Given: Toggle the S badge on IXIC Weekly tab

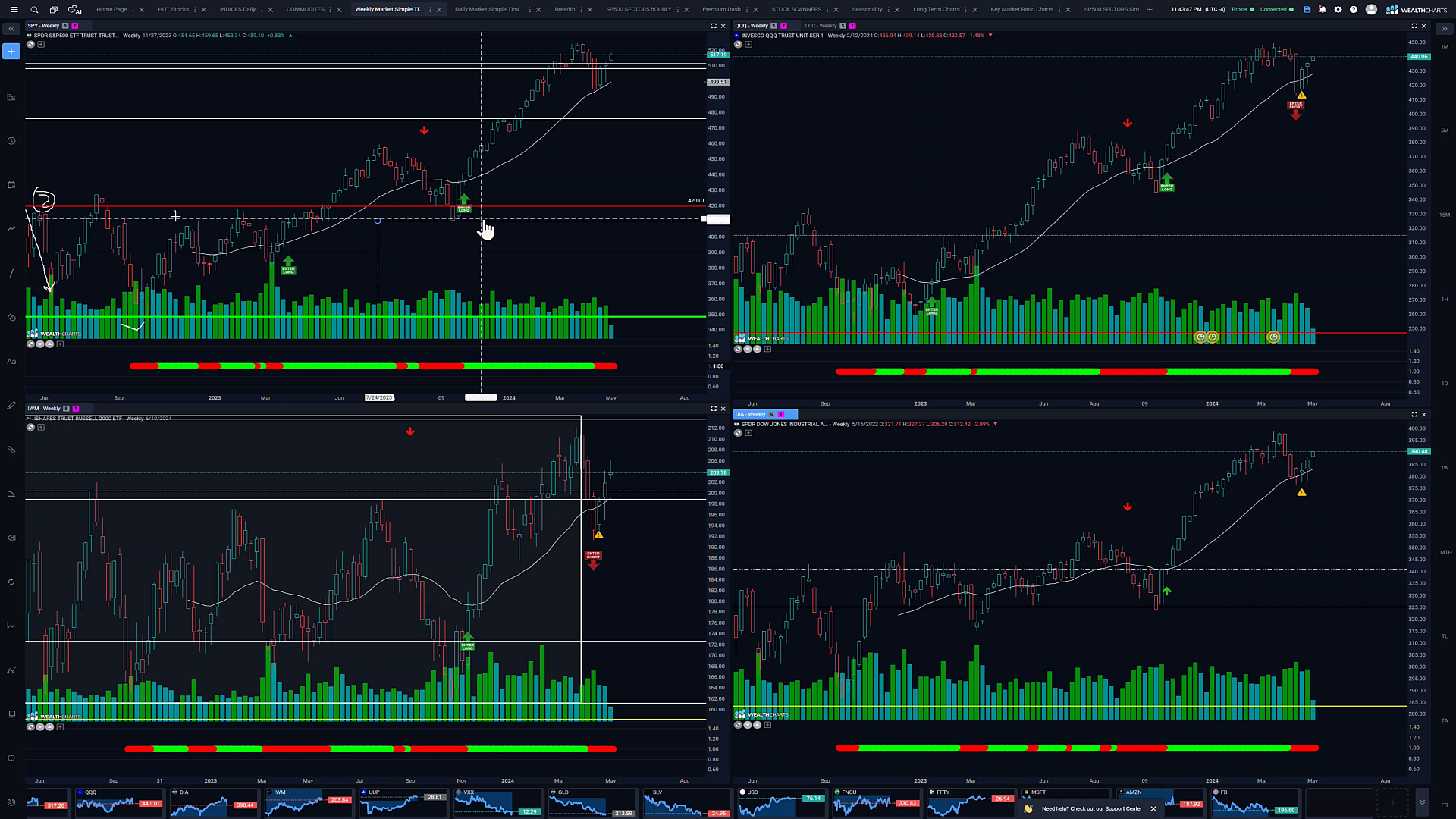Looking at the screenshot, I should (x=843, y=26).
